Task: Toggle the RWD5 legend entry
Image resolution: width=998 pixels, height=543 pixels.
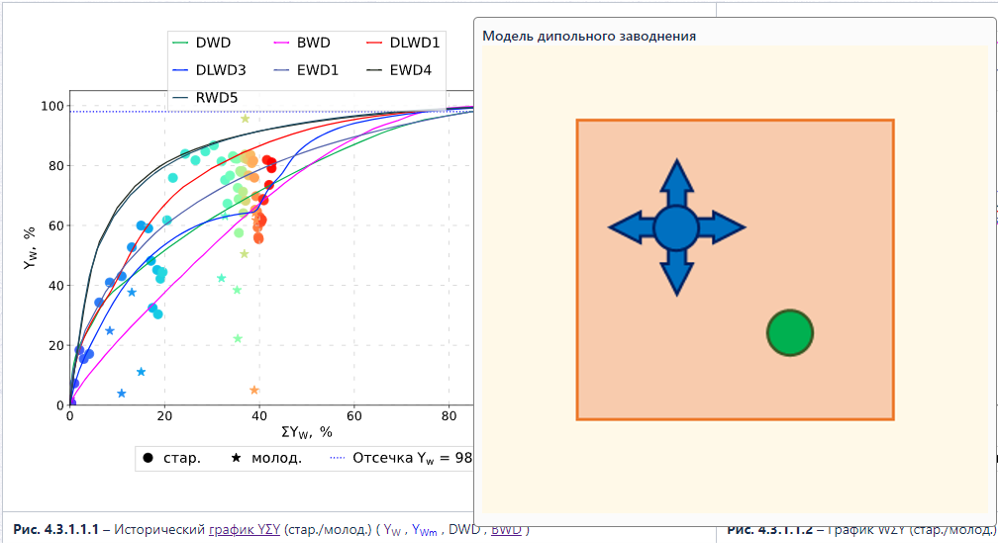Action: [205, 97]
